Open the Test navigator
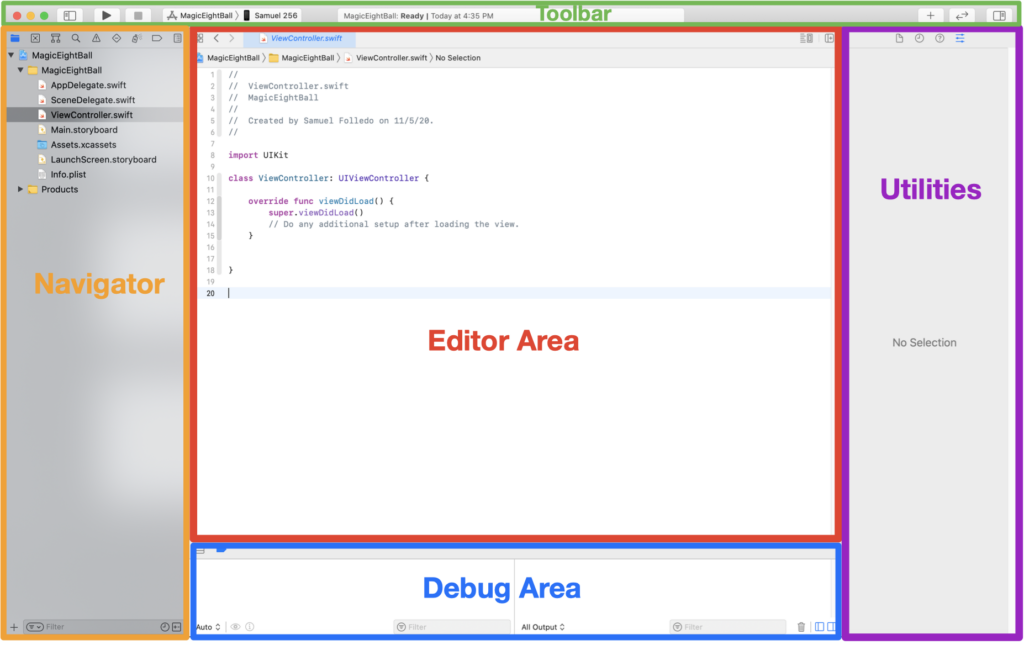Viewport: 1024px width, 645px height. pyautogui.click(x=117, y=38)
